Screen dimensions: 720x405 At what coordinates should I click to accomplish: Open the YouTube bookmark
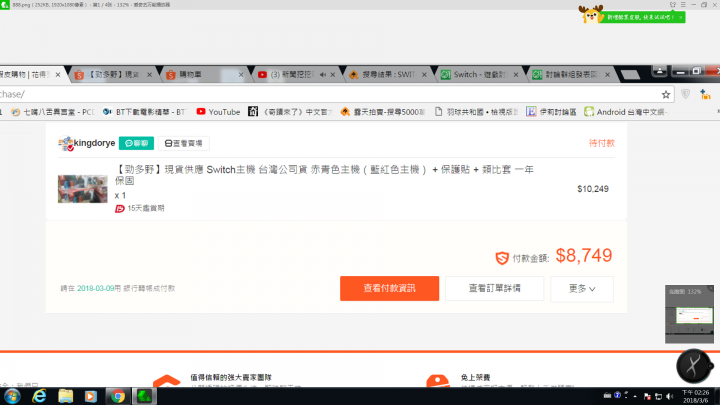coord(218,112)
